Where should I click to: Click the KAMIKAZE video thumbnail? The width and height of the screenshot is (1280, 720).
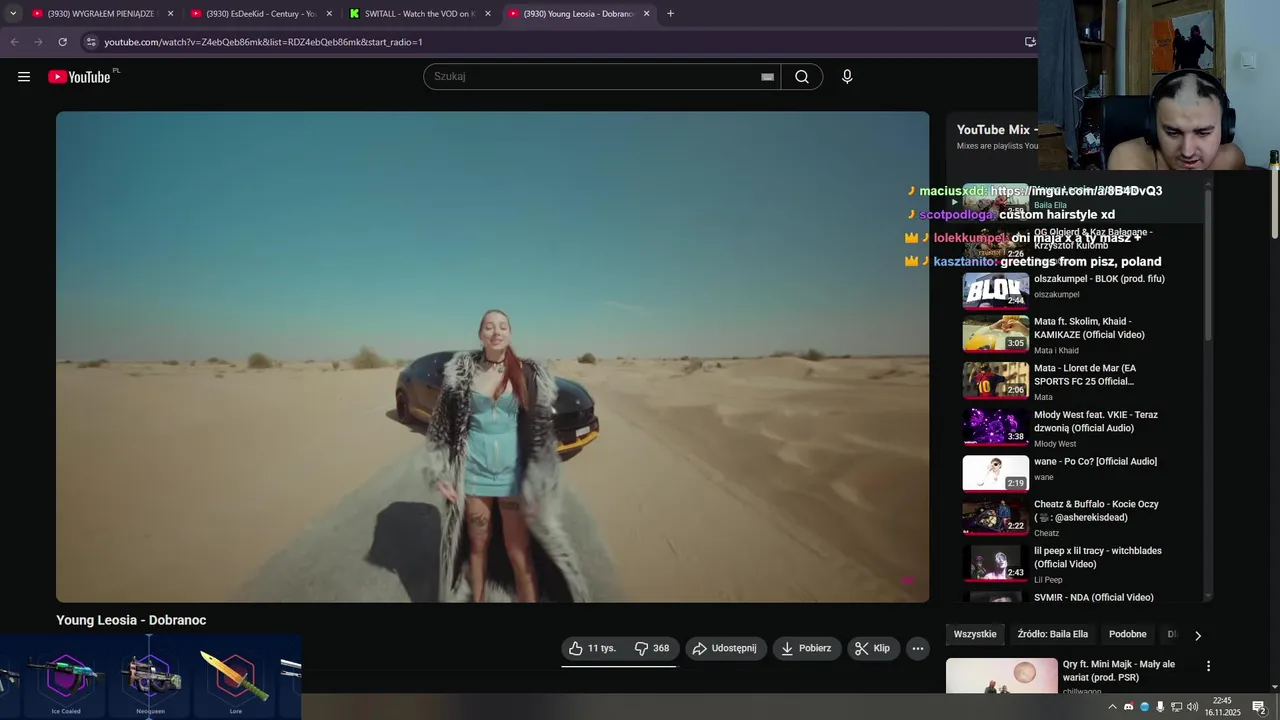[x=995, y=334]
